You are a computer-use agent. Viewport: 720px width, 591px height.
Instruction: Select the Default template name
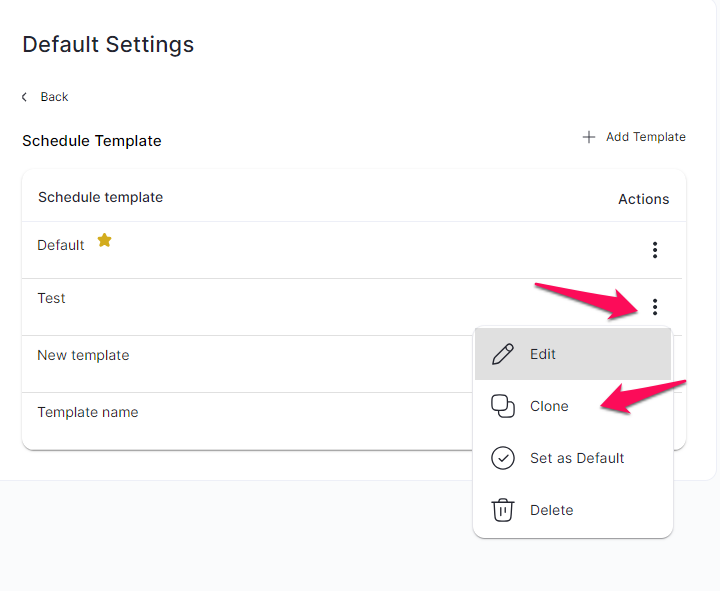[61, 245]
